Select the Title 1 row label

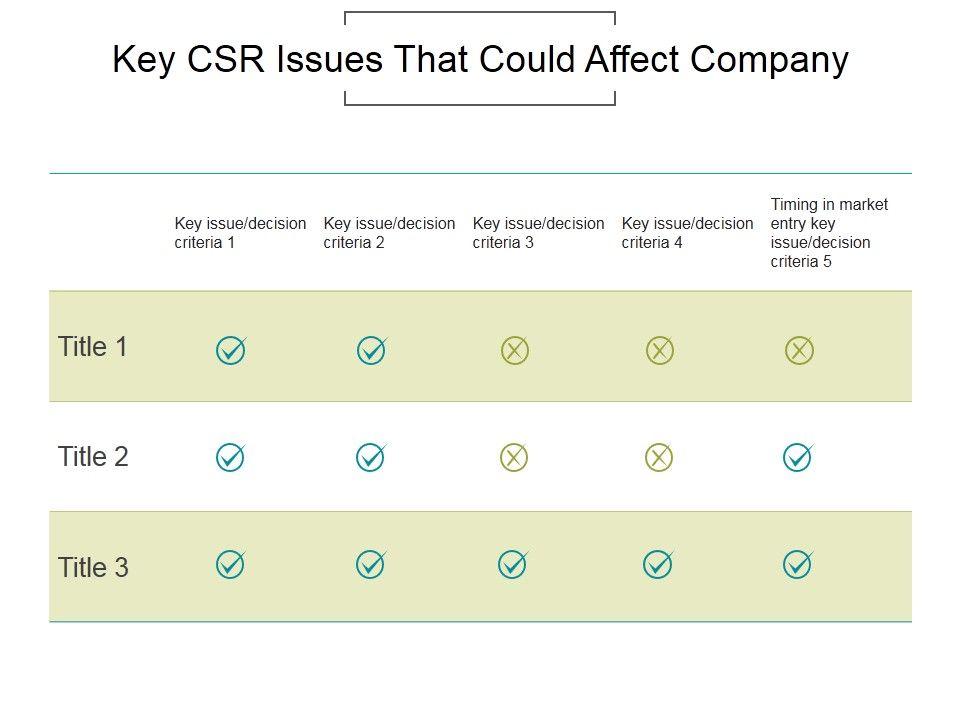[x=93, y=347]
